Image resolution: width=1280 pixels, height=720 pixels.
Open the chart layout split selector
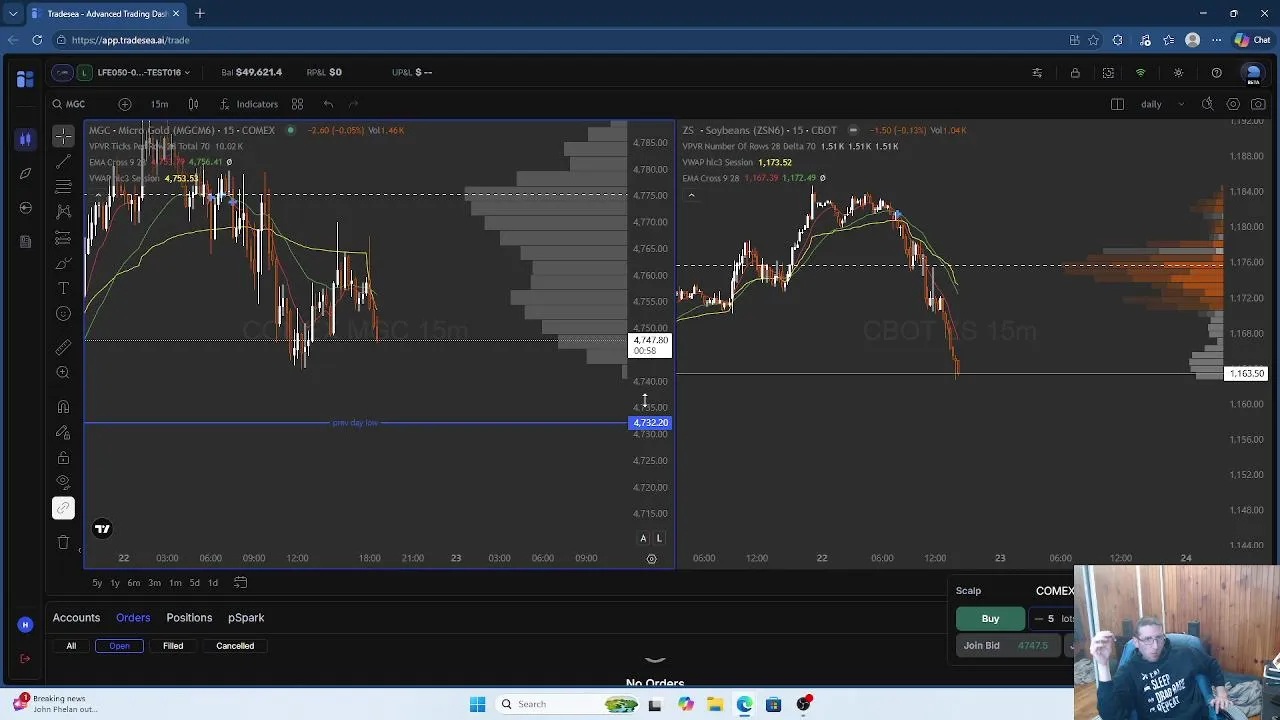(1117, 104)
